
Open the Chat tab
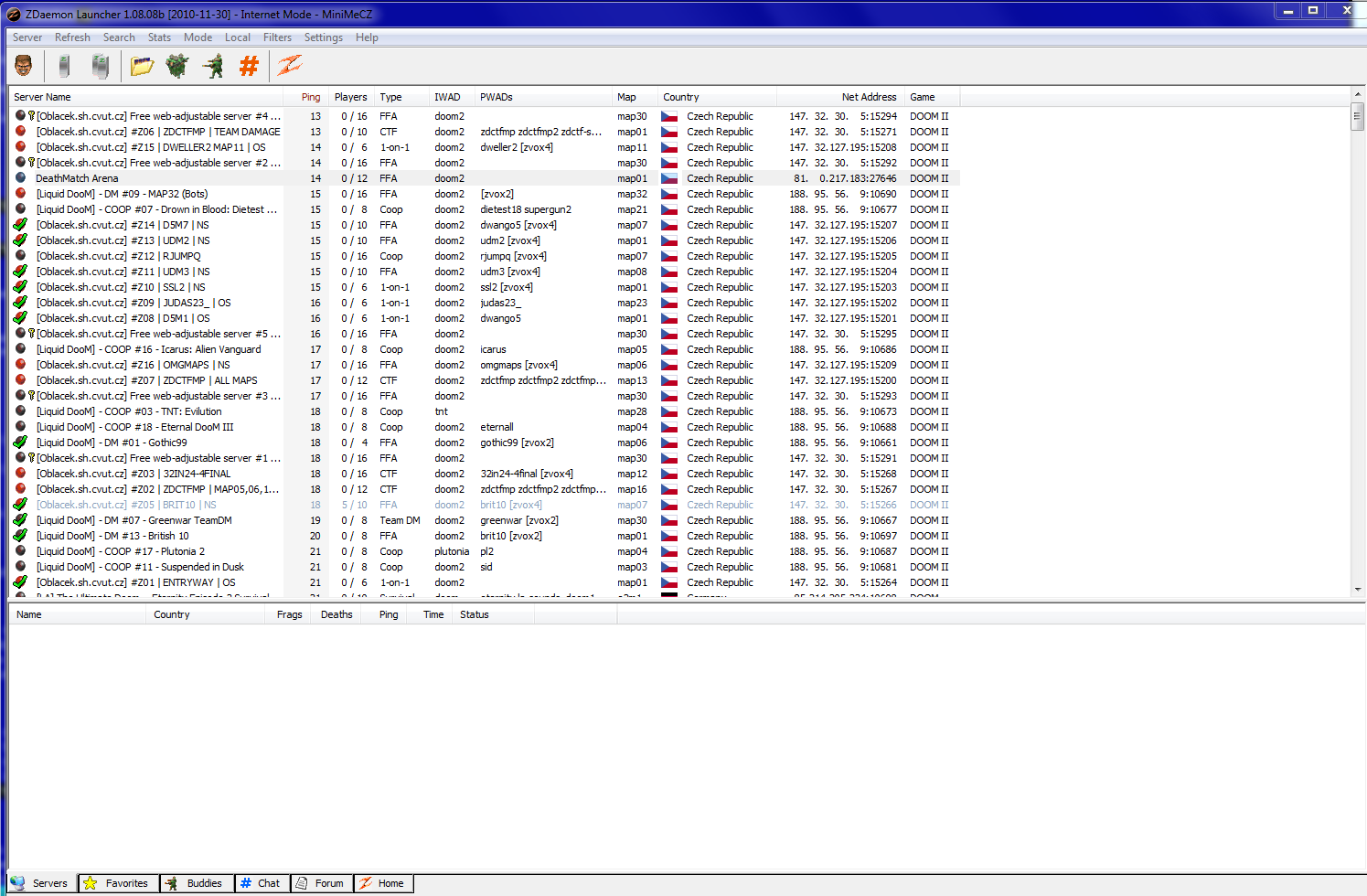[x=261, y=883]
